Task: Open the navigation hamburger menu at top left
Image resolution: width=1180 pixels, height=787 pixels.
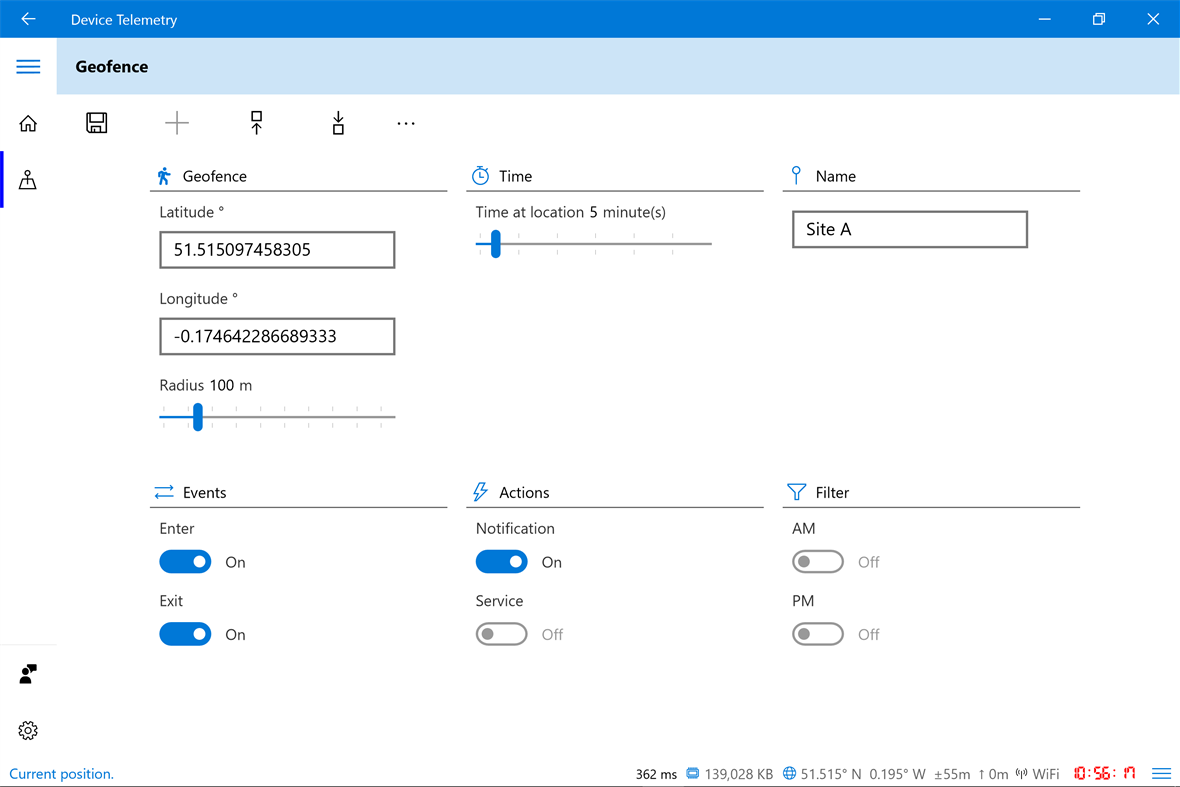Action: (x=28, y=66)
